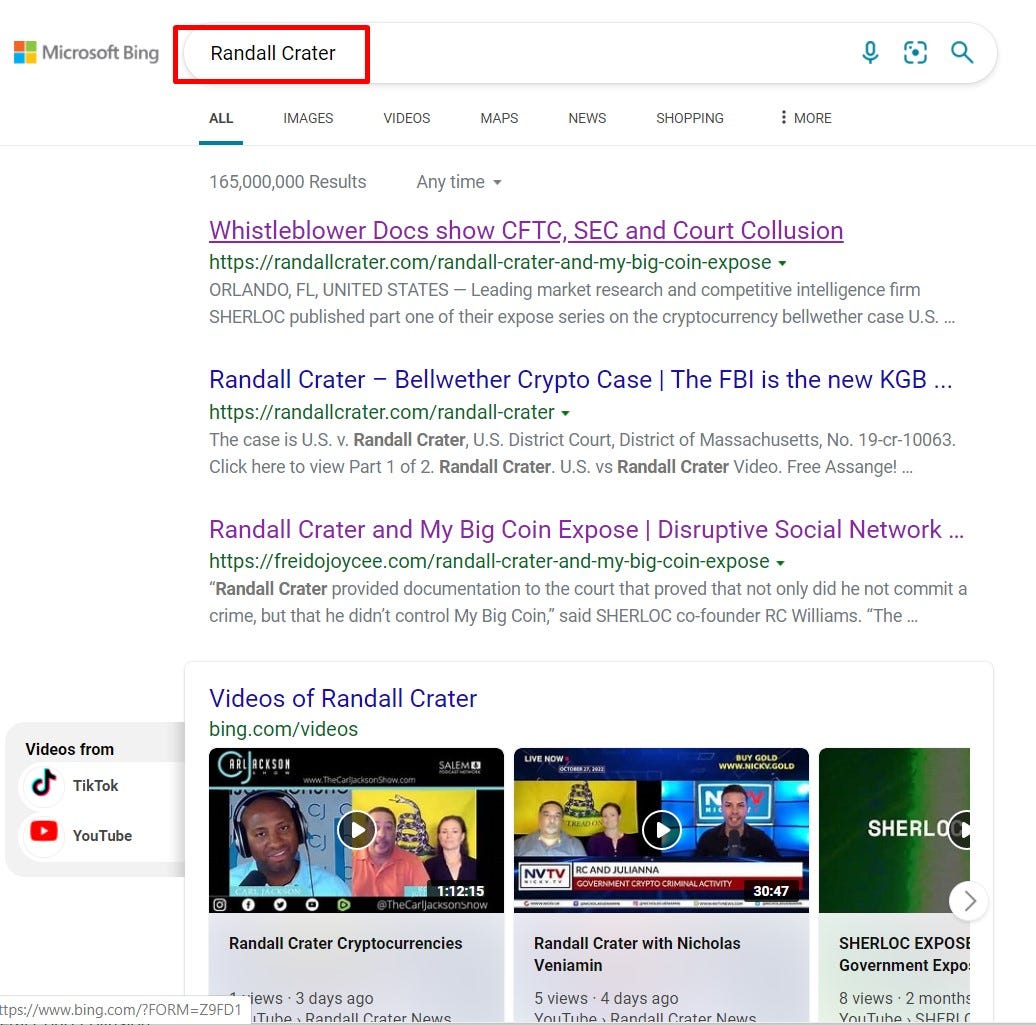
Task: Open Videos of Randall Crater heading
Action: coord(343,699)
